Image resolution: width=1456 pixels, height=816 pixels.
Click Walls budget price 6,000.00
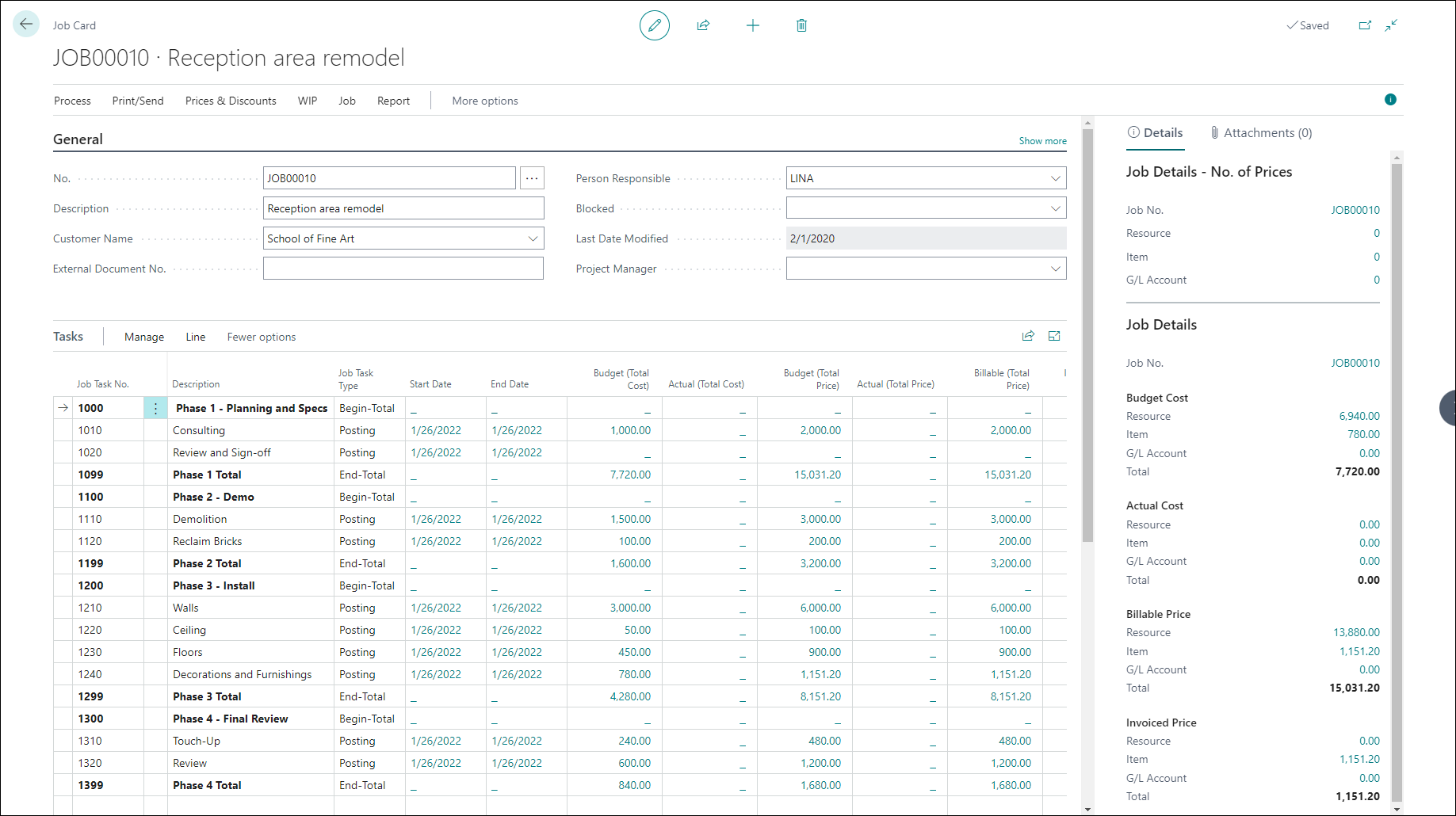click(820, 608)
